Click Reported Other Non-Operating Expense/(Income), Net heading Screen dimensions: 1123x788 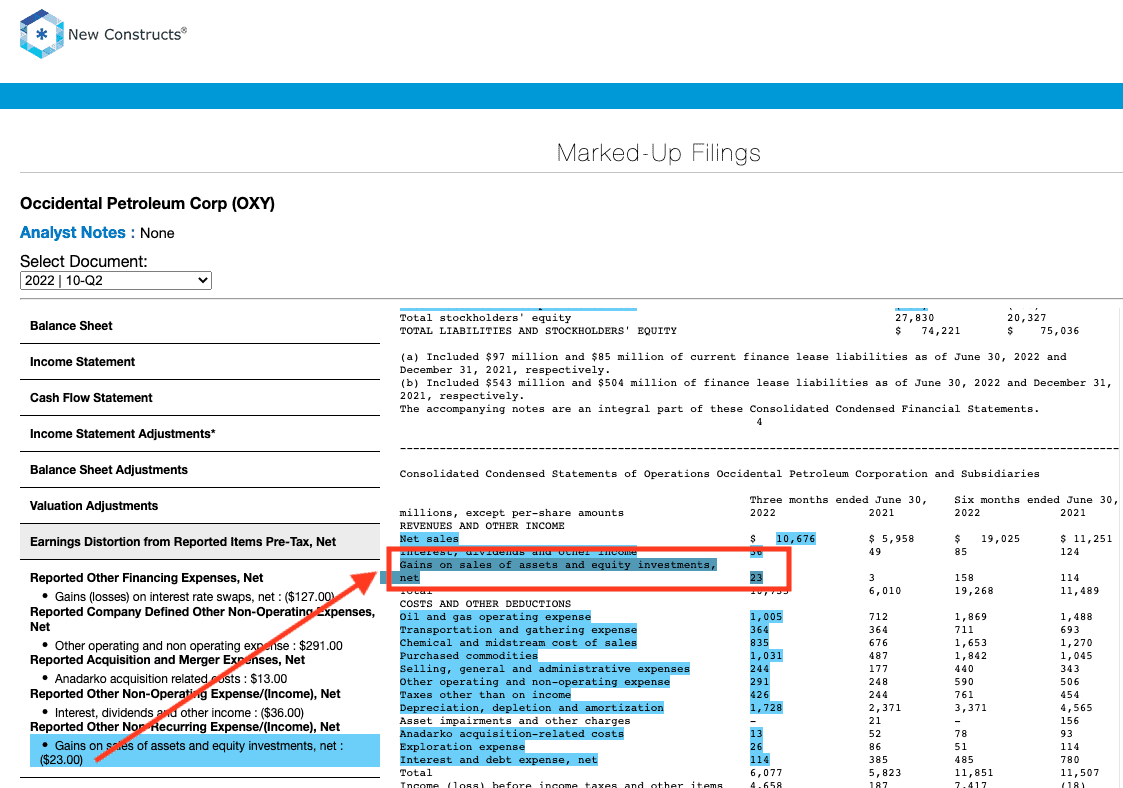click(x=185, y=693)
